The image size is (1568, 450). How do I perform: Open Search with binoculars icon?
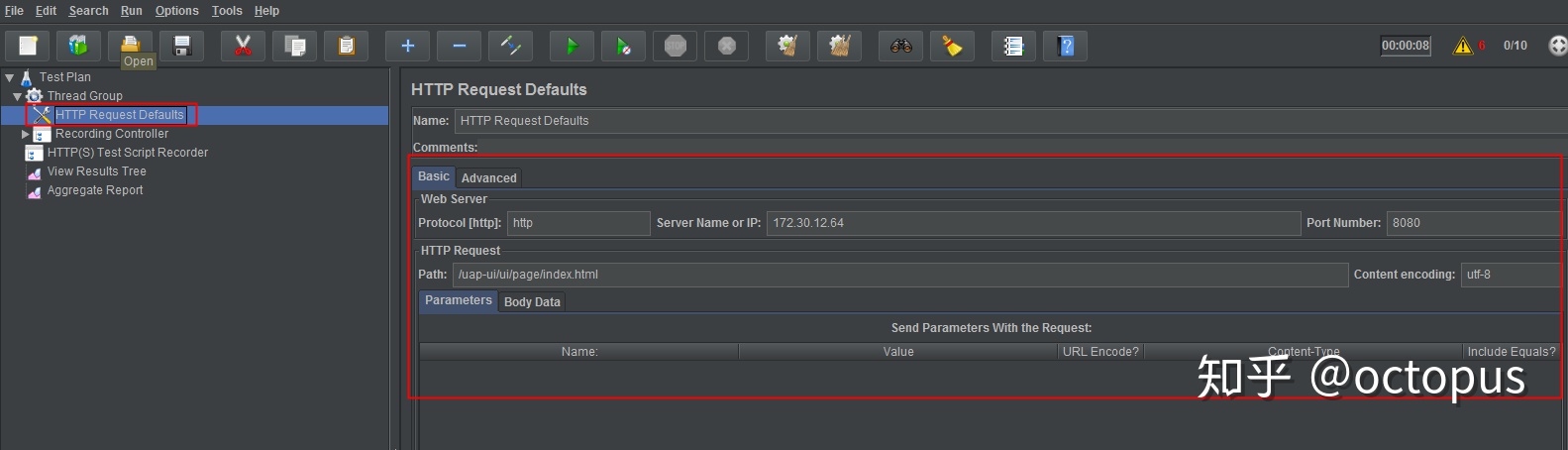pyautogui.click(x=900, y=46)
